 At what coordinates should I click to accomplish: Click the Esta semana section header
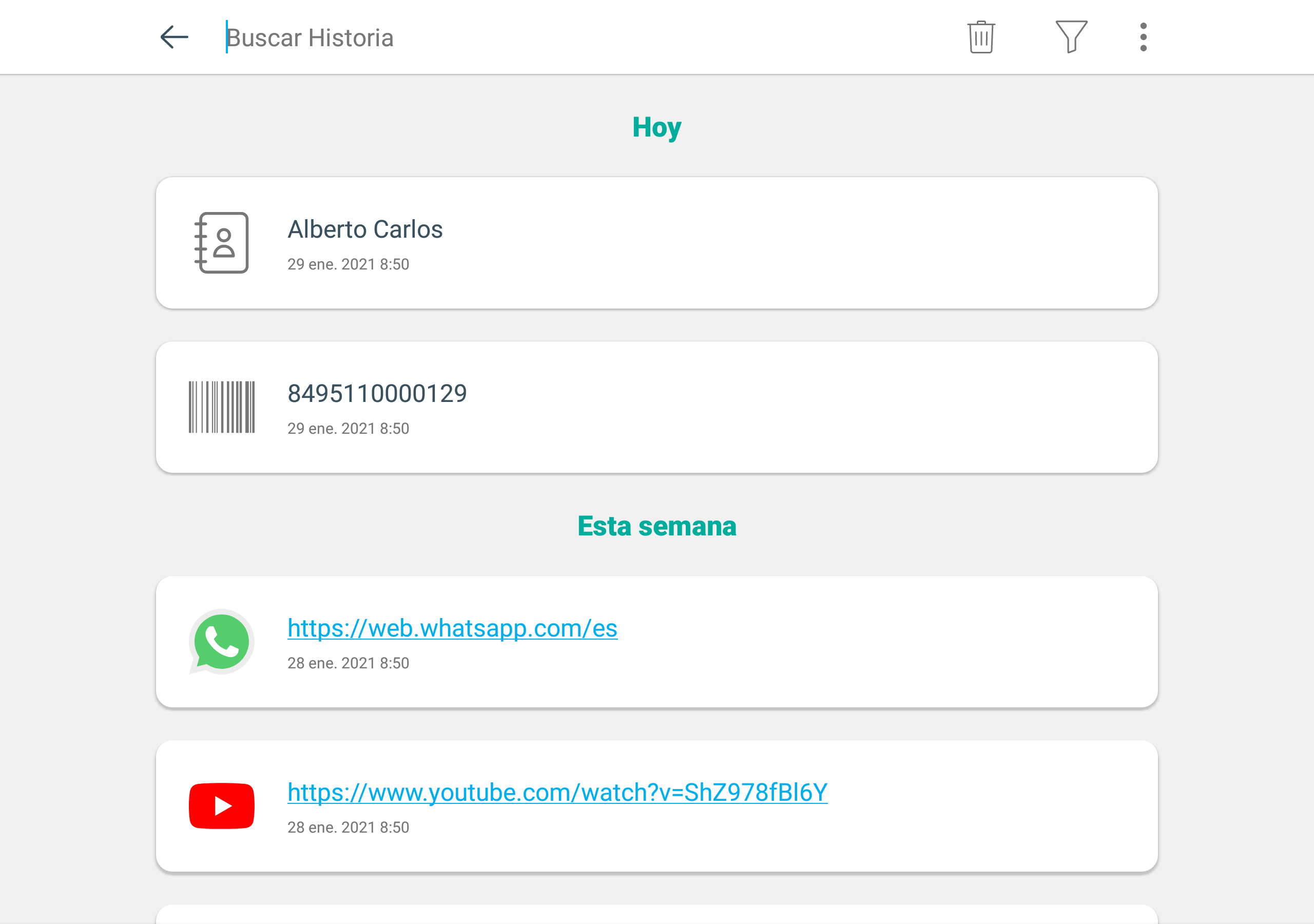pos(656,526)
